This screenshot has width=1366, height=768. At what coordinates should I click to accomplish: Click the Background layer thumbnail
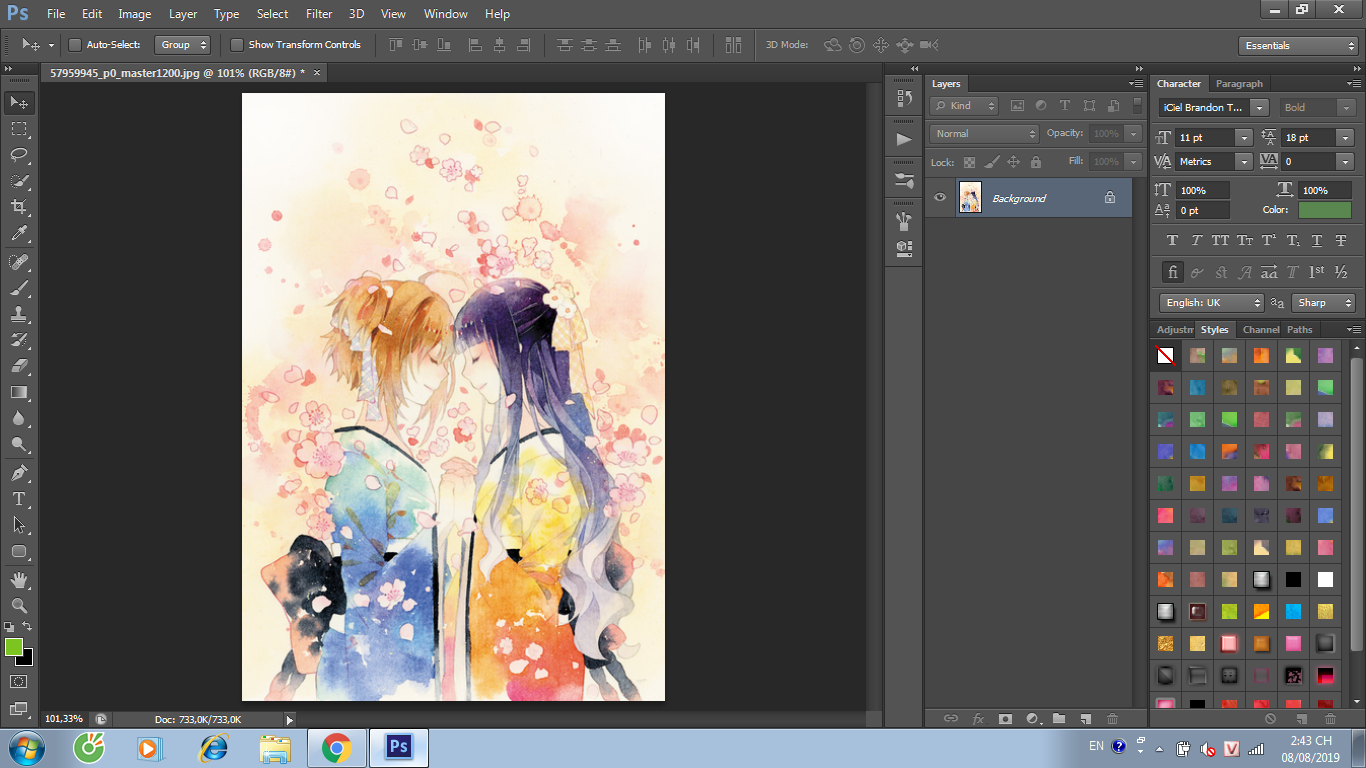coord(970,198)
